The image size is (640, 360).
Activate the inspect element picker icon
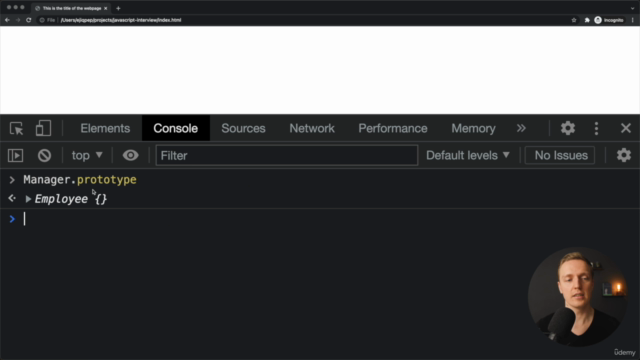pyautogui.click(x=16, y=129)
